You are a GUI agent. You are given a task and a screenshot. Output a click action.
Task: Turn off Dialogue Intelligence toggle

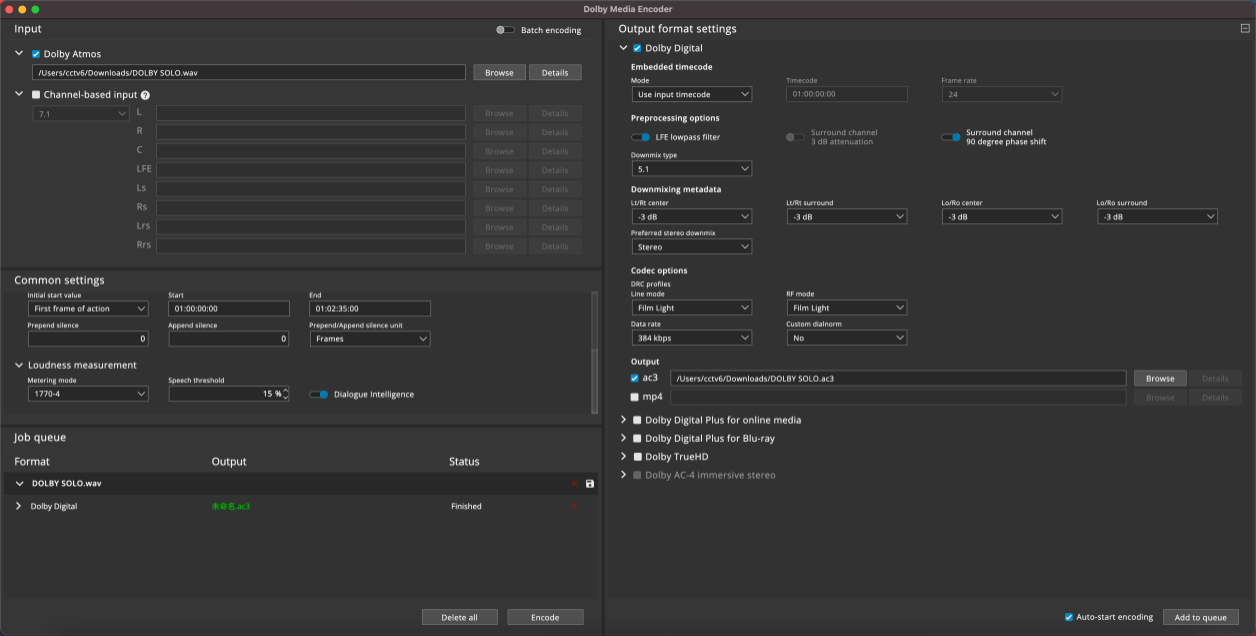(319, 394)
